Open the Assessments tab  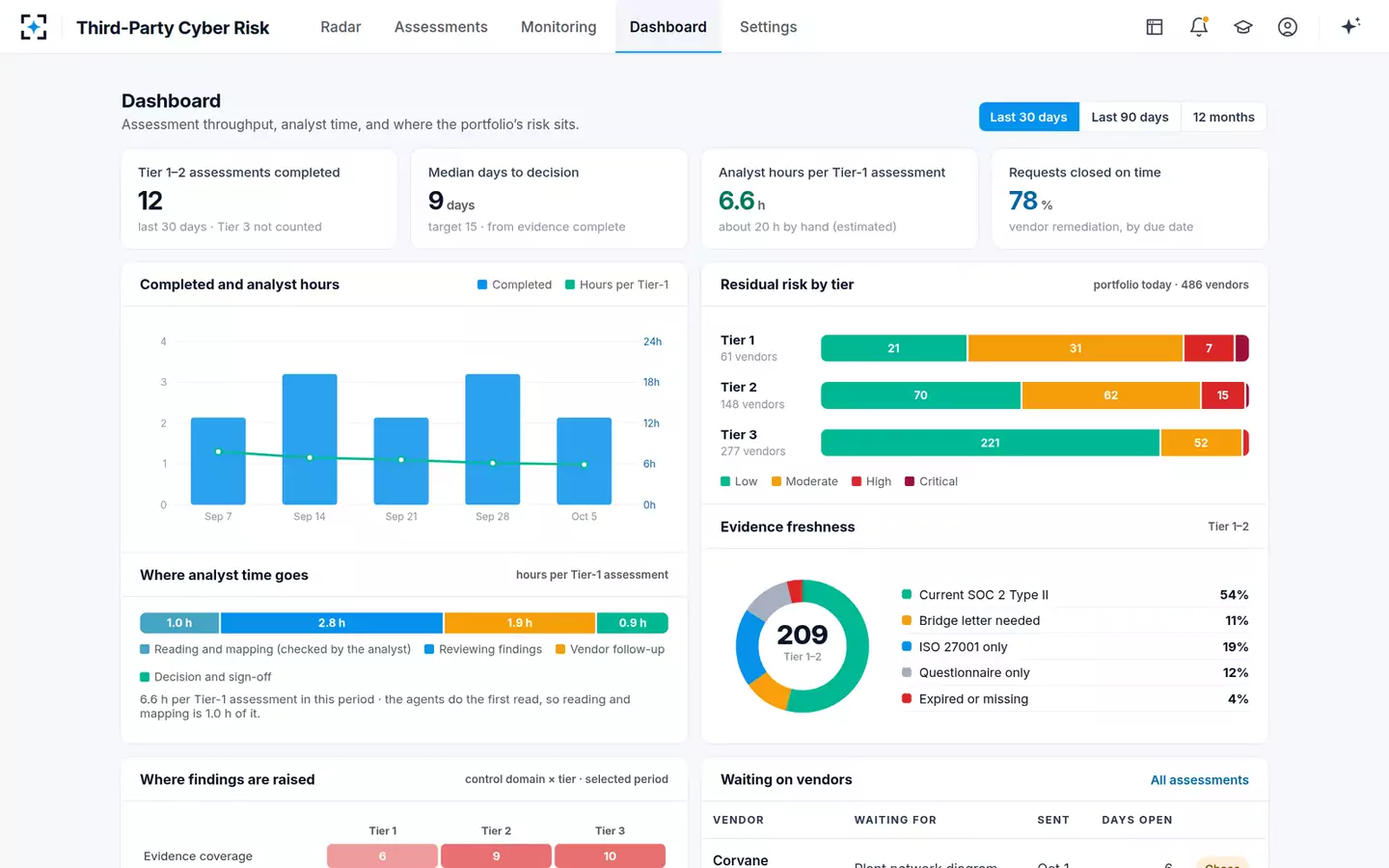tap(441, 27)
